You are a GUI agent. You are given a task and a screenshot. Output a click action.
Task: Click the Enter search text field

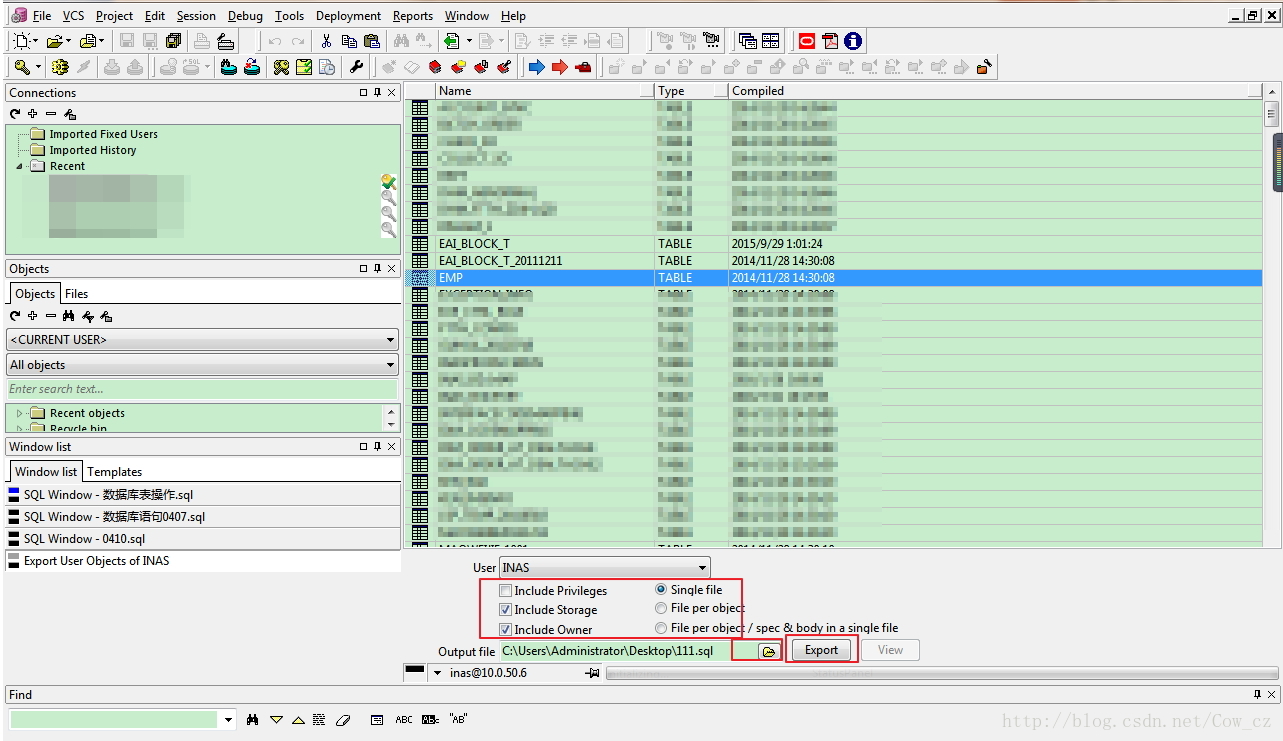[x=202, y=389]
